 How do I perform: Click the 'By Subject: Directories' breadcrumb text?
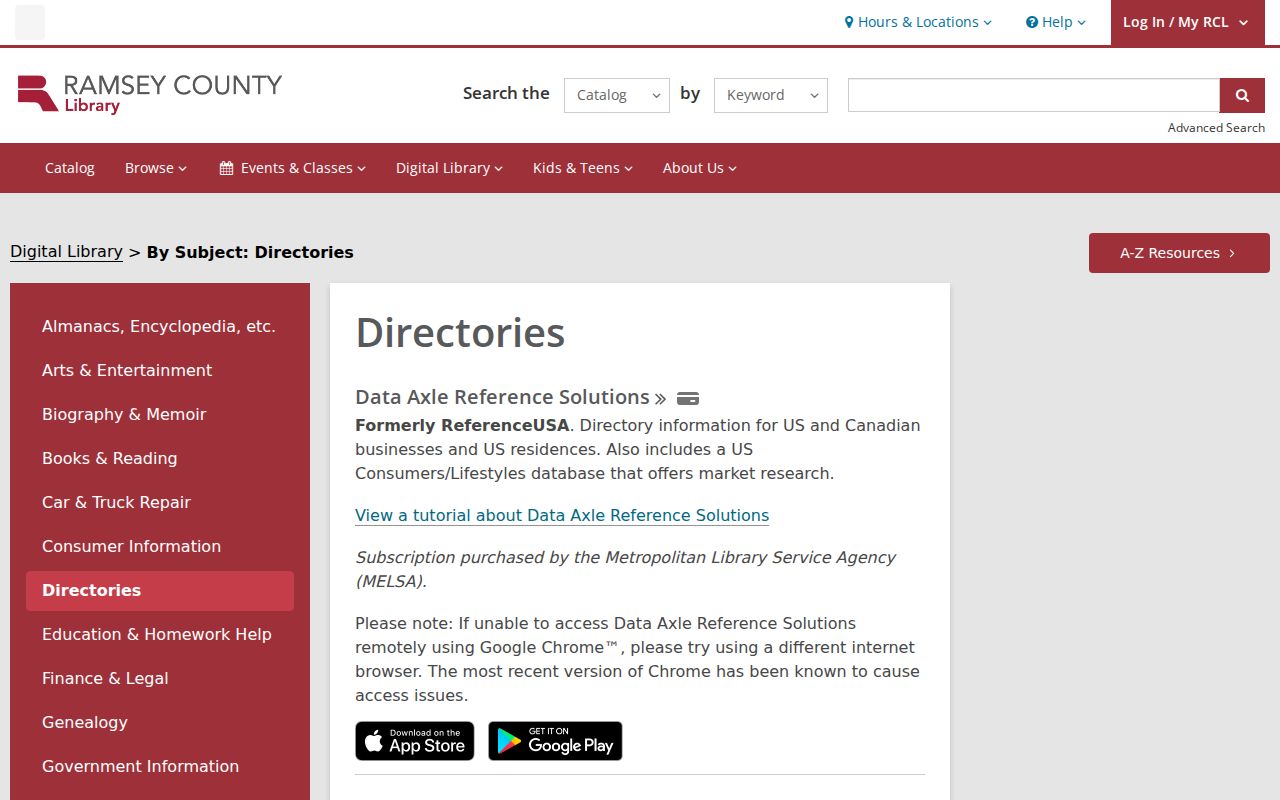click(x=250, y=252)
